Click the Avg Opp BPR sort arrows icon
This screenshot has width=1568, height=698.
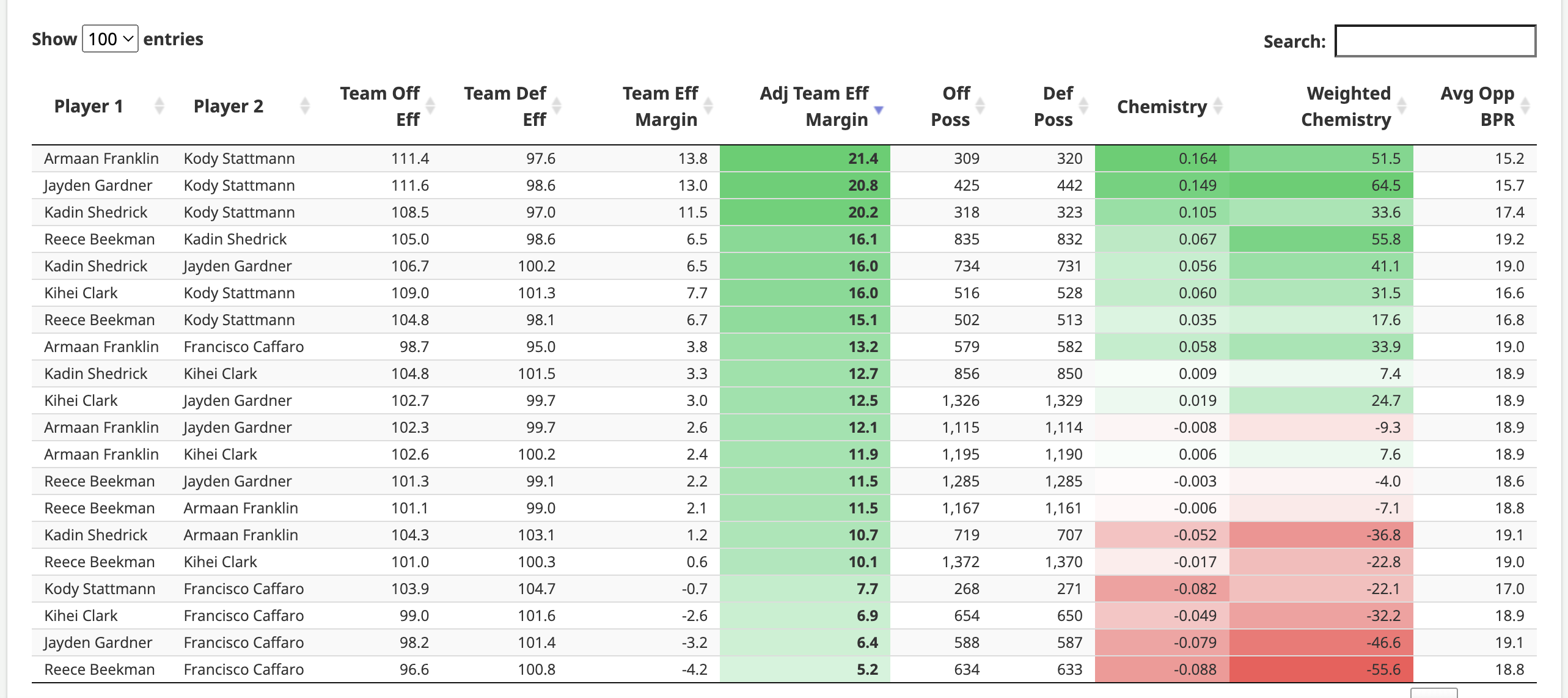[x=1525, y=106]
